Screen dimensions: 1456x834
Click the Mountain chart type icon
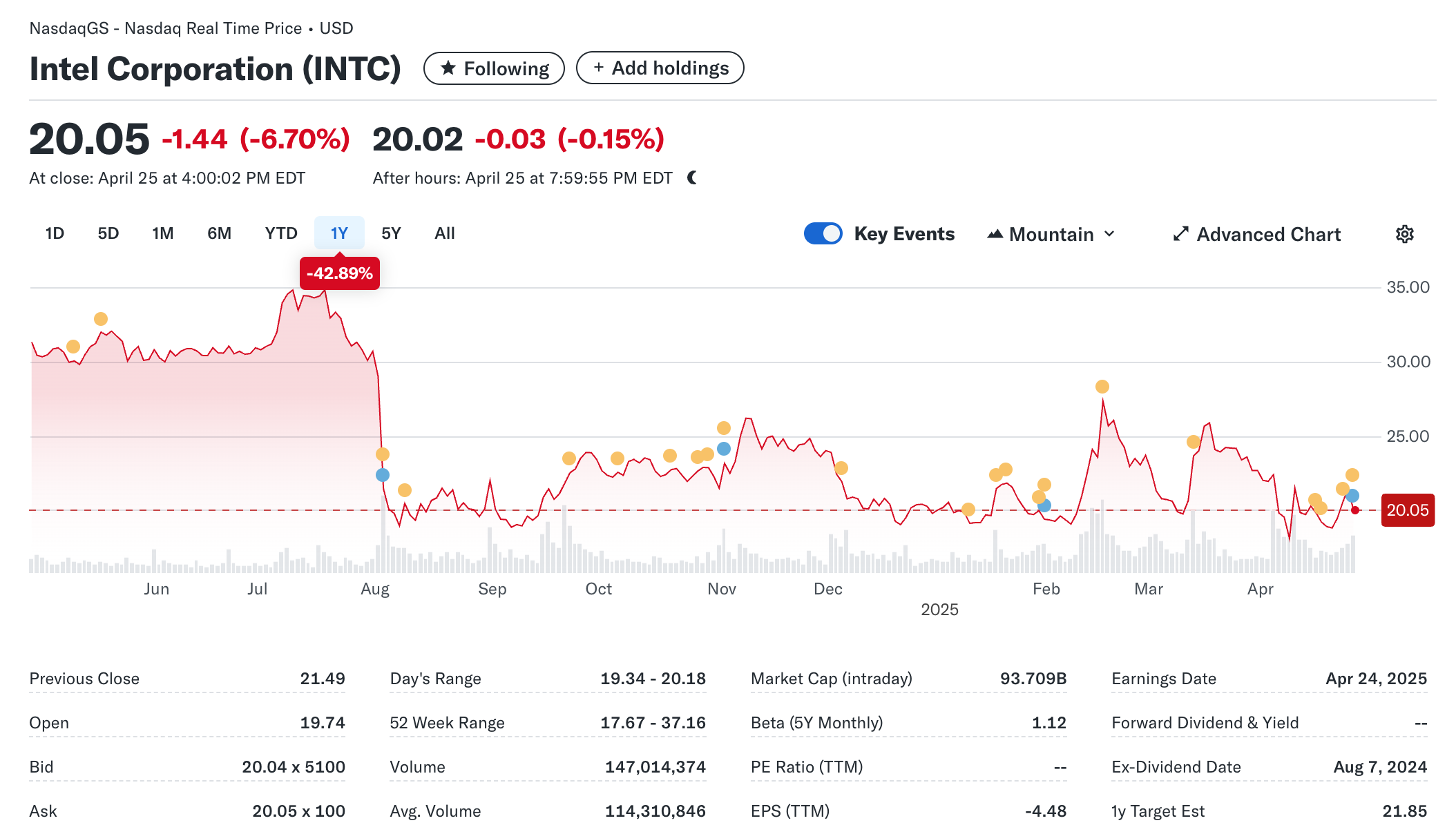(x=995, y=234)
